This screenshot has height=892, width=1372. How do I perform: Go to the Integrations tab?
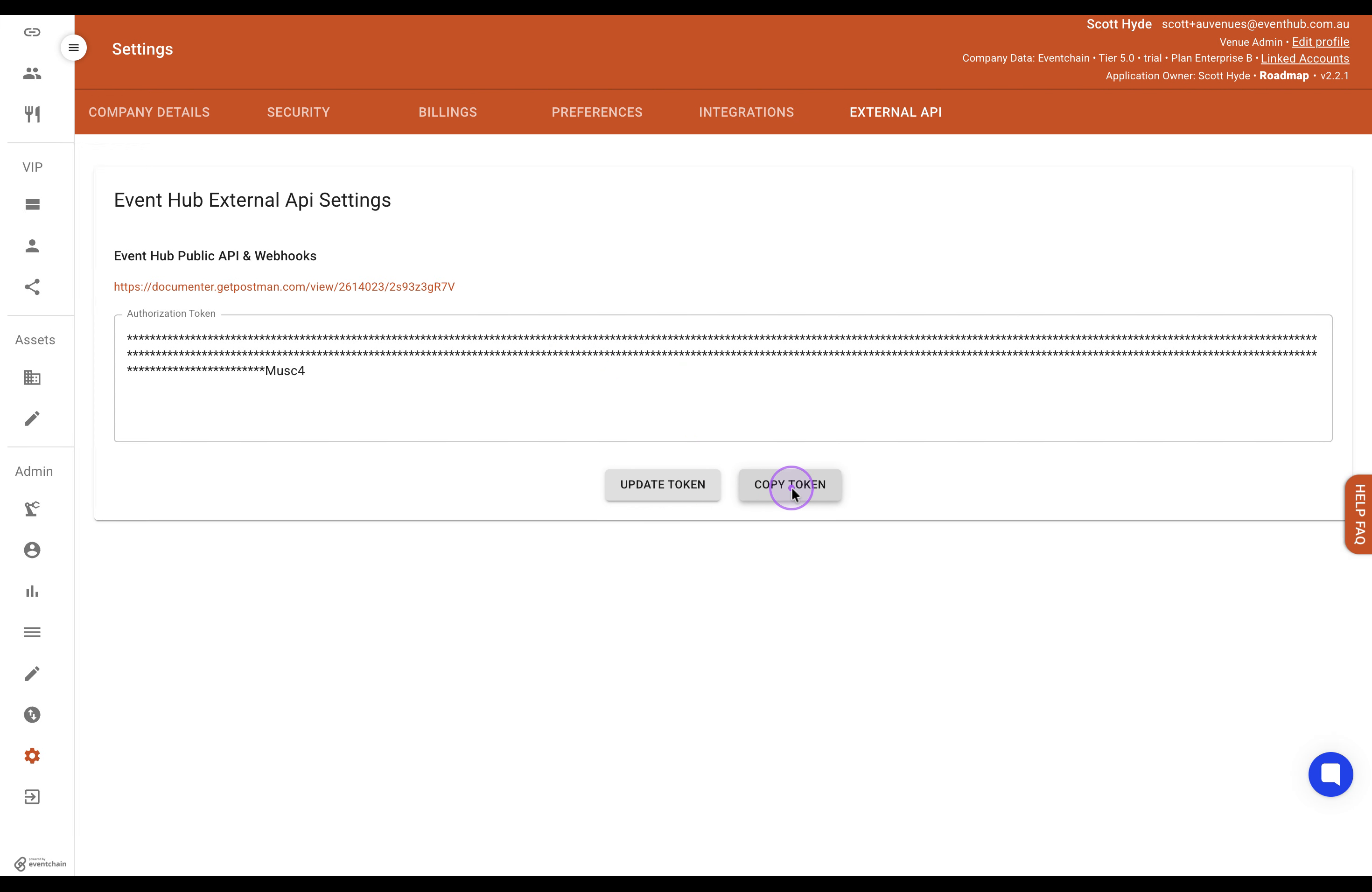(x=747, y=112)
